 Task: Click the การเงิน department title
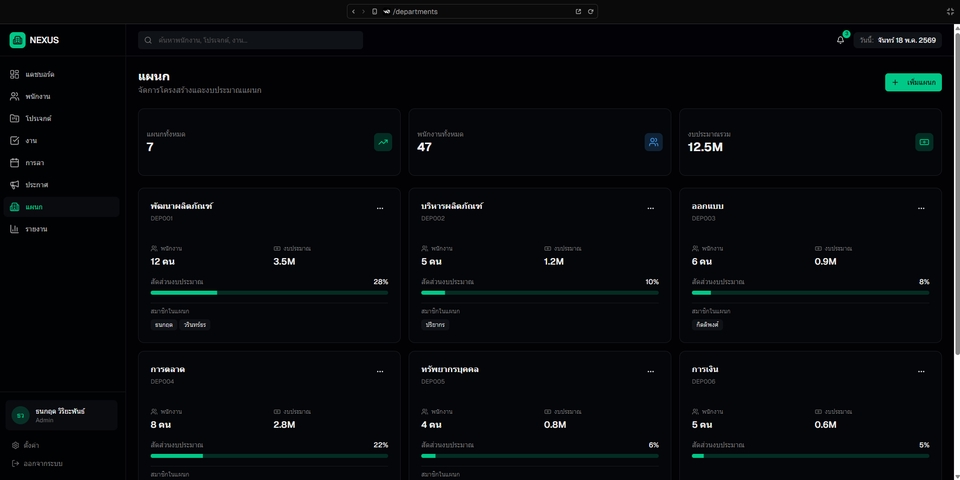point(705,370)
